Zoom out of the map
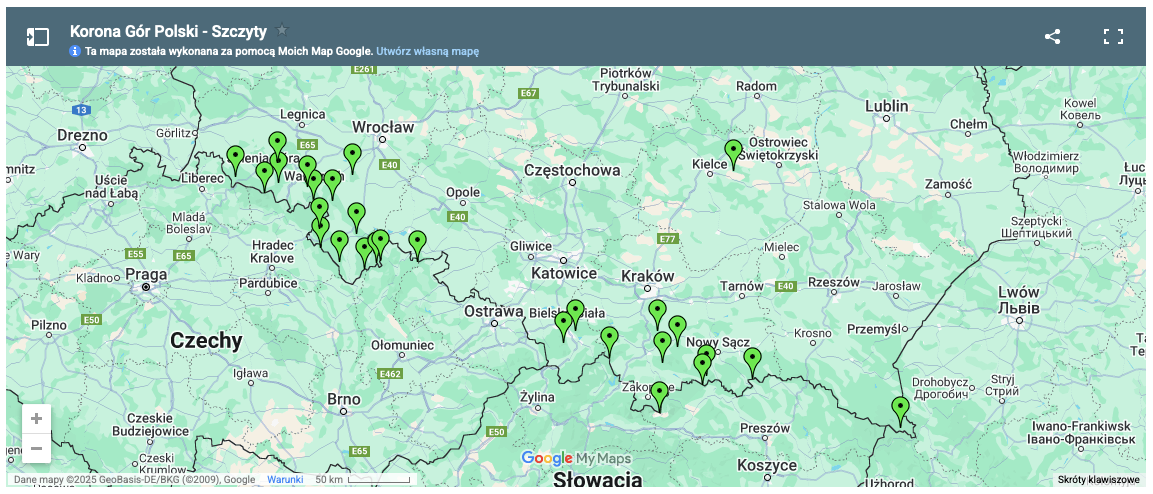Viewport: 1153px width, 494px height. click(36, 449)
